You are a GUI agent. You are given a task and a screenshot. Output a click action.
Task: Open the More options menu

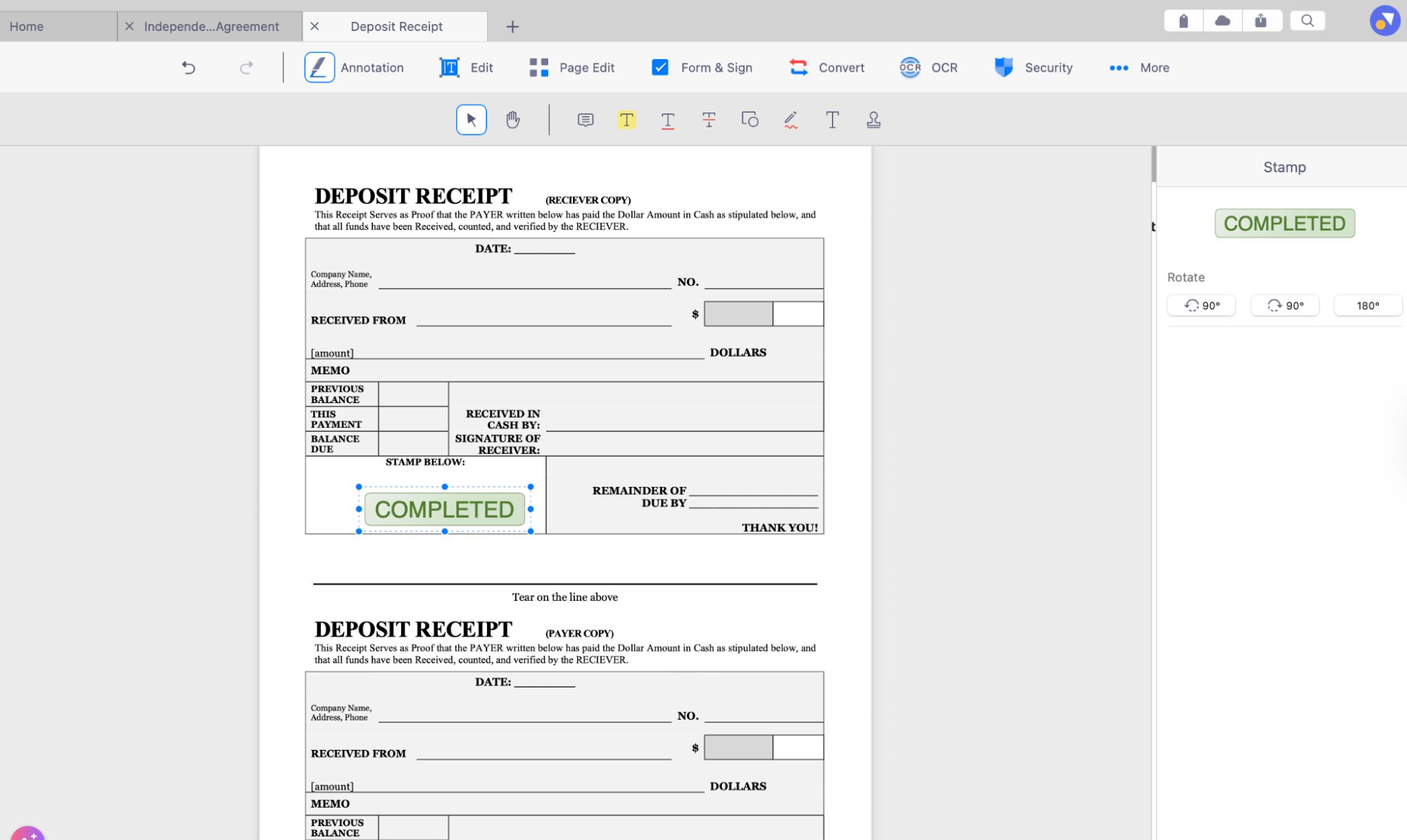click(x=1139, y=68)
